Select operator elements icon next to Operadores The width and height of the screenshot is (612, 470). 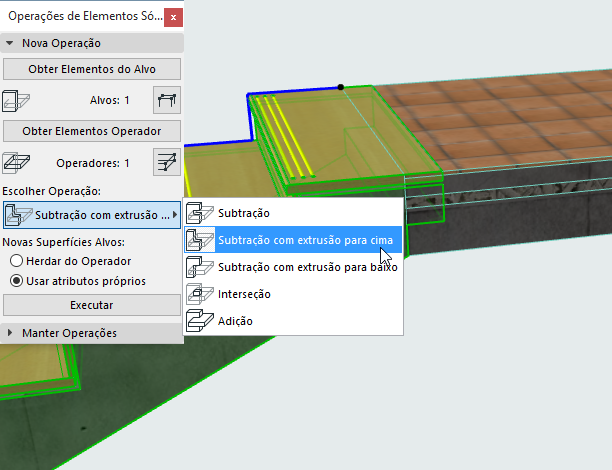point(167,162)
